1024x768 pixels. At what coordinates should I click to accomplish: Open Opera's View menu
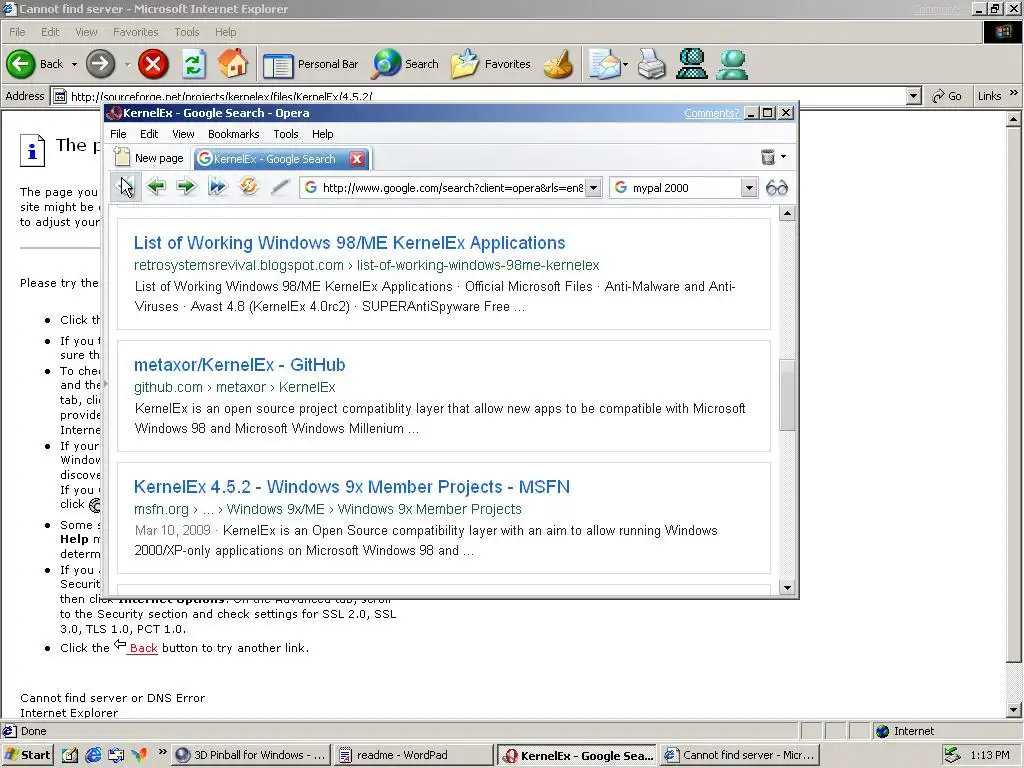pos(184,134)
